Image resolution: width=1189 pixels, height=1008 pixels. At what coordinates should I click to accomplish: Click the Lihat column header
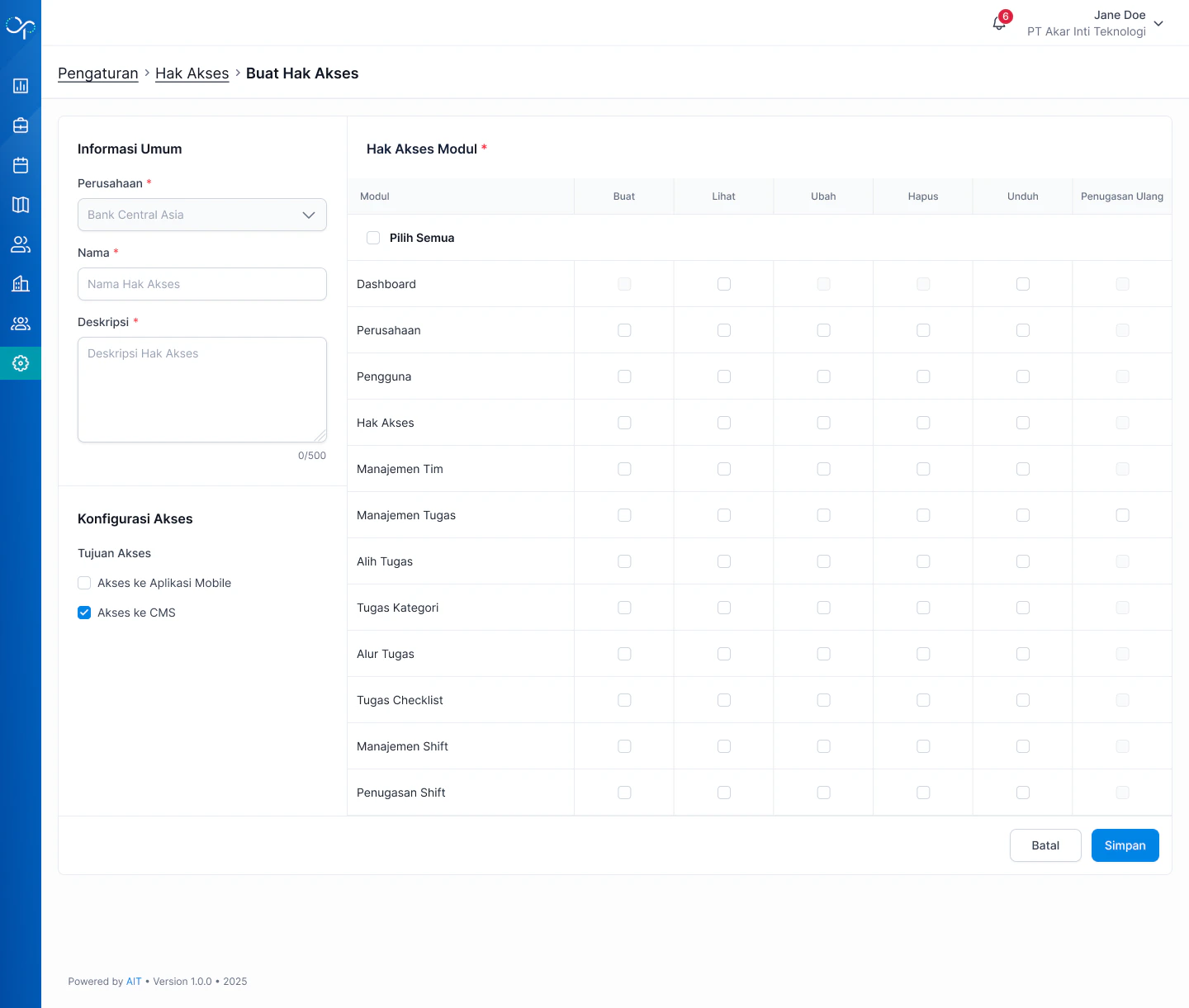(x=724, y=196)
